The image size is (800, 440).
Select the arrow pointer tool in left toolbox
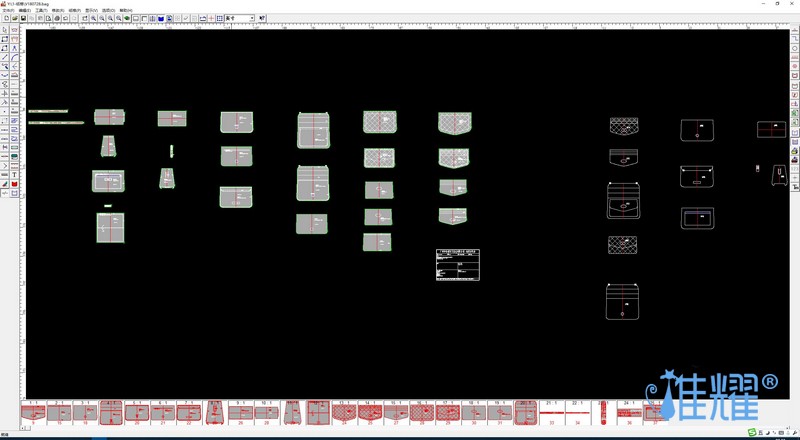click(5, 30)
